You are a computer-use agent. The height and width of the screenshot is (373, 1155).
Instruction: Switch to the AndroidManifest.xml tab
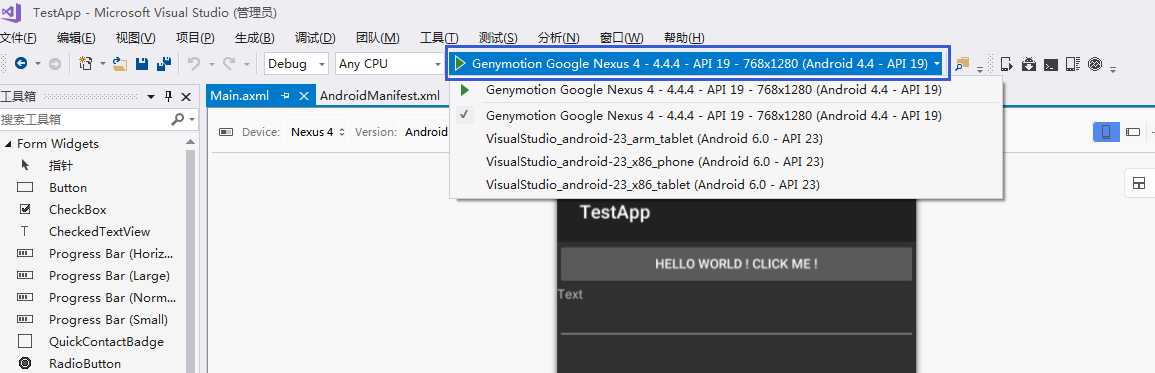pyautogui.click(x=380, y=96)
